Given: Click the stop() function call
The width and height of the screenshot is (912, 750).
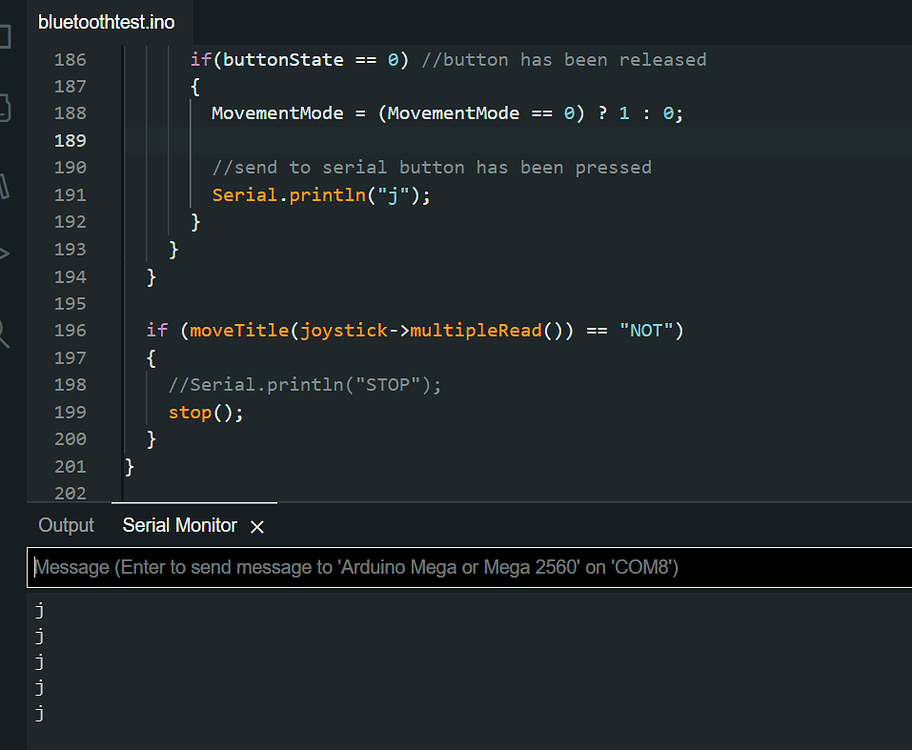Looking at the screenshot, I should click(205, 413).
